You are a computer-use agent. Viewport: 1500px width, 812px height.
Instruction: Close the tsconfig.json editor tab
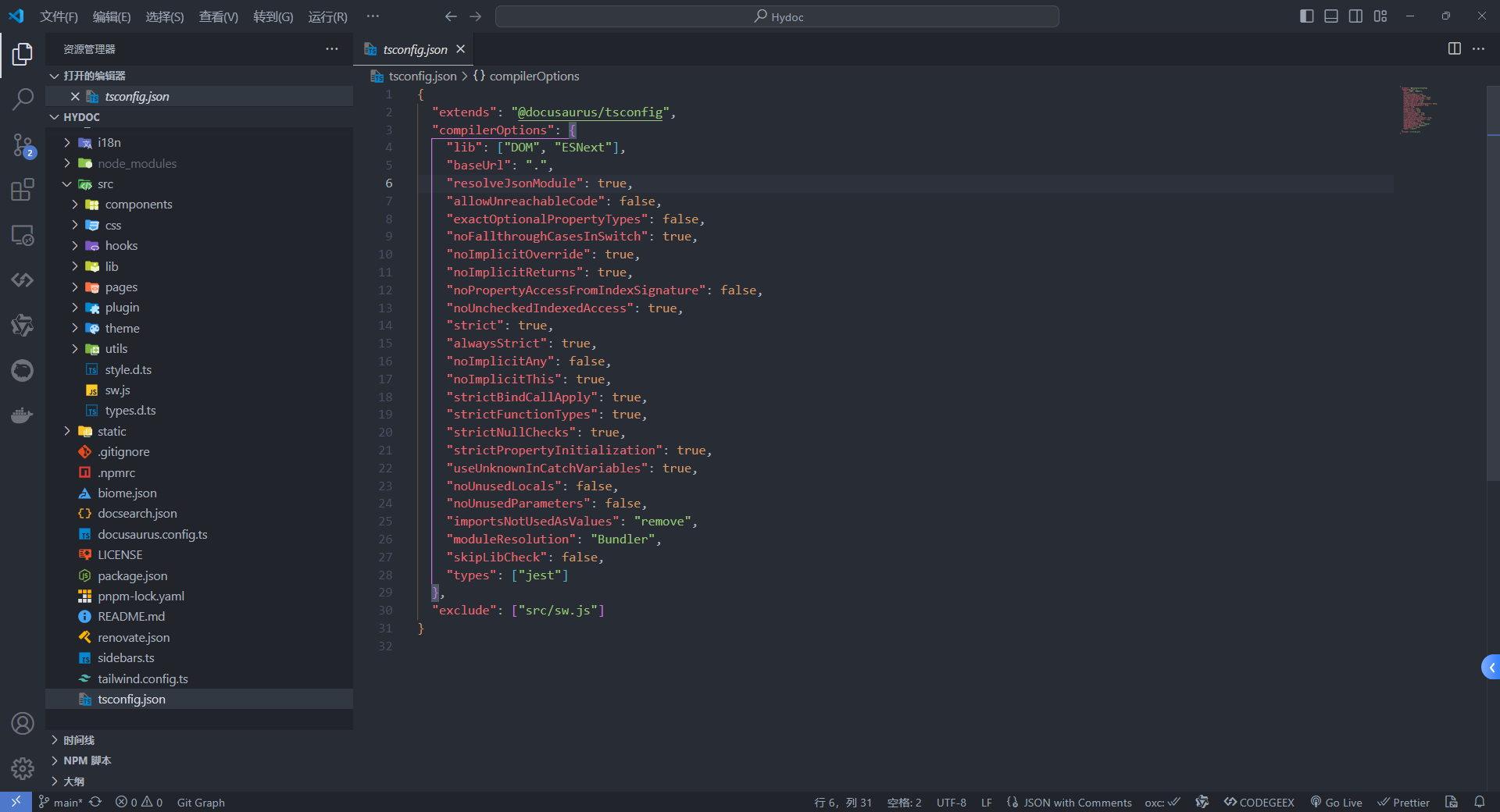coord(461,48)
